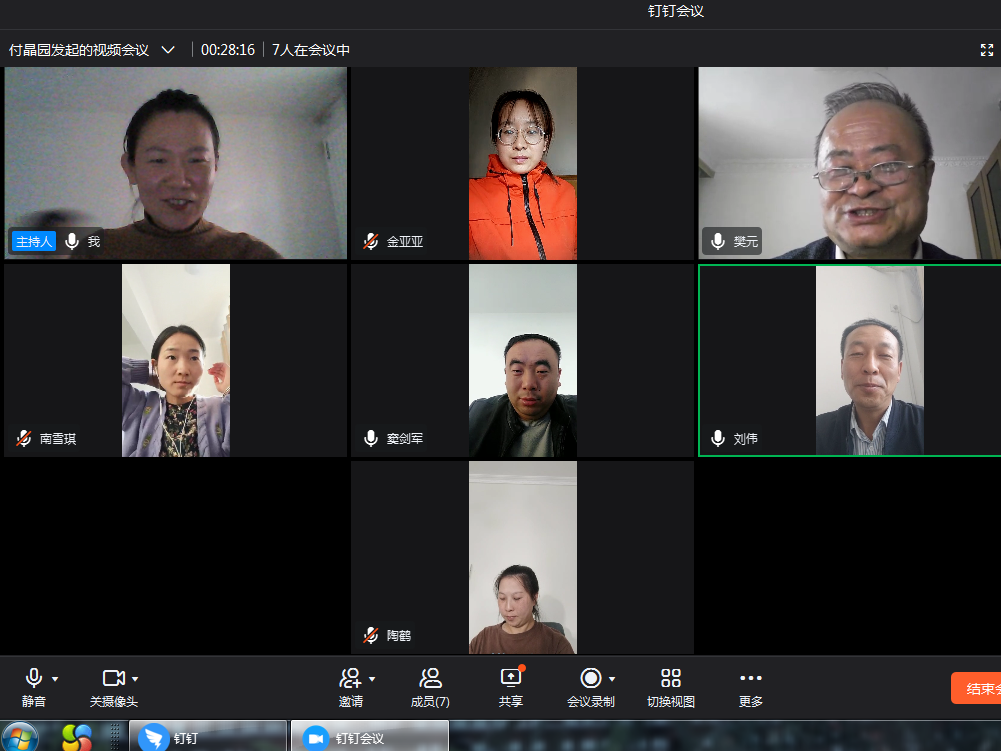
Task: Select 刘伟's highlighted video tile
Action: click(x=849, y=360)
